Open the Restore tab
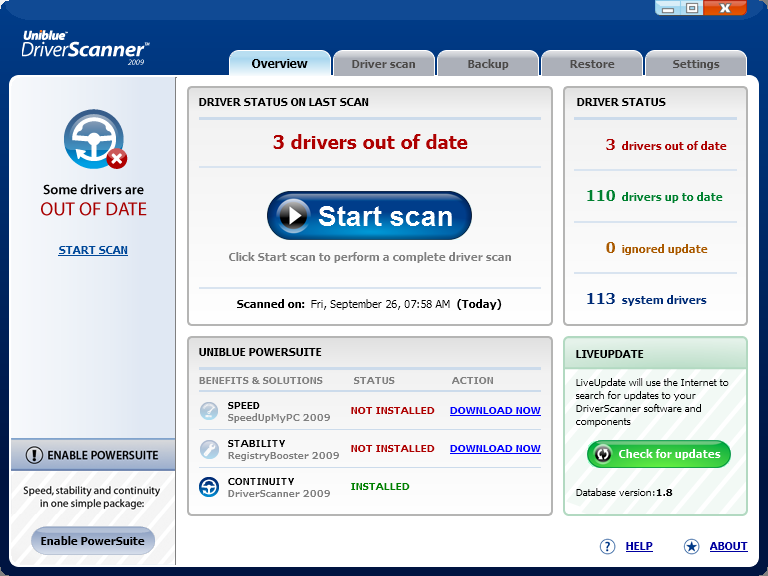 click(x=592, y=64)
